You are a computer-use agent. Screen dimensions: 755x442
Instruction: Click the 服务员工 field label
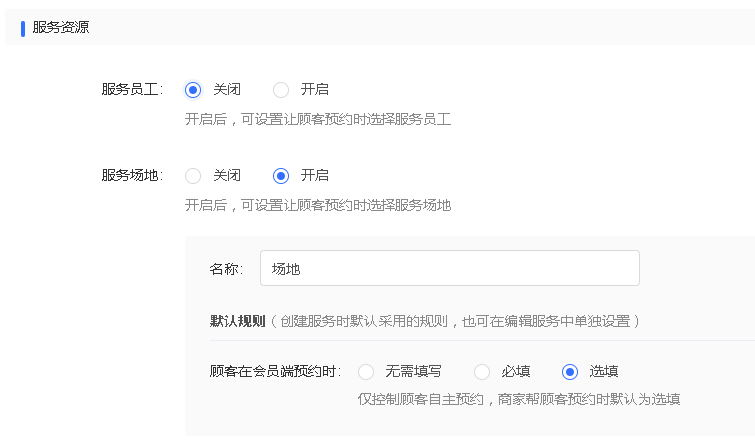[x=132, y=90]
